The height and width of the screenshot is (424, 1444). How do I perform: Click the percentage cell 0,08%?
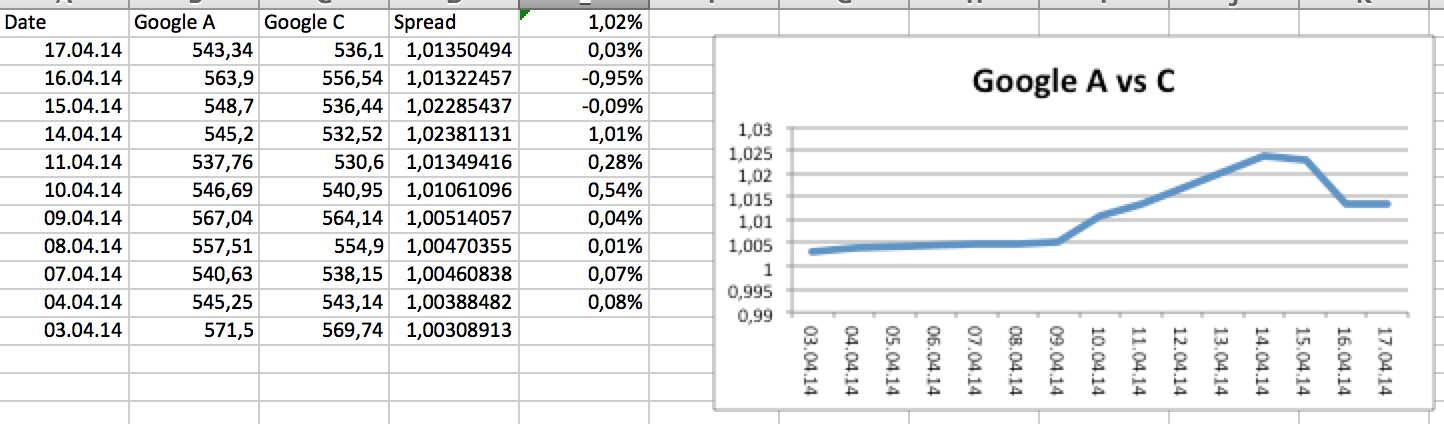(x=584, y=300)
